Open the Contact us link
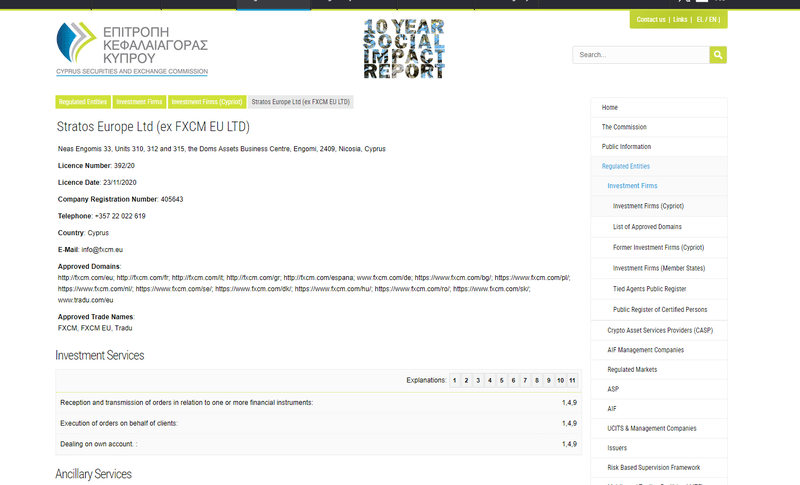The image size is (800, 485). pos(651,19)
